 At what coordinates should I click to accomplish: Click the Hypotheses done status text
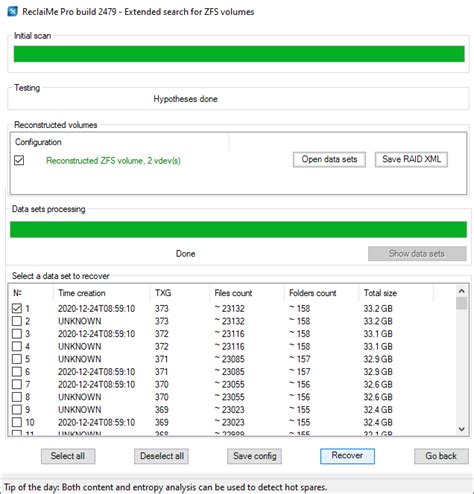[185, 99]
